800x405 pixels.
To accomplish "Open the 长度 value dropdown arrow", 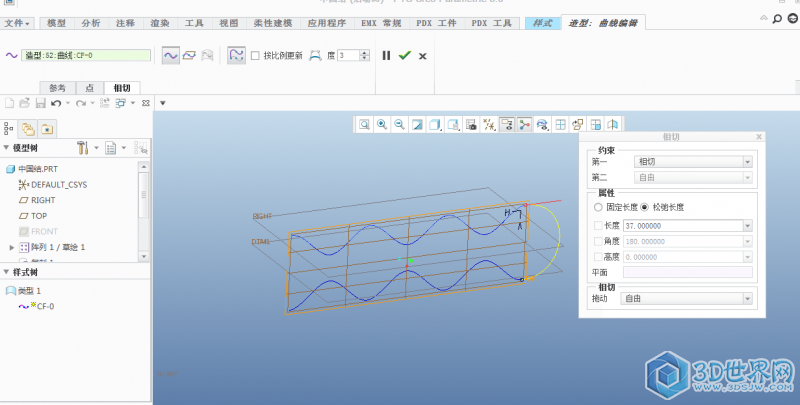I will pos(747,225).
